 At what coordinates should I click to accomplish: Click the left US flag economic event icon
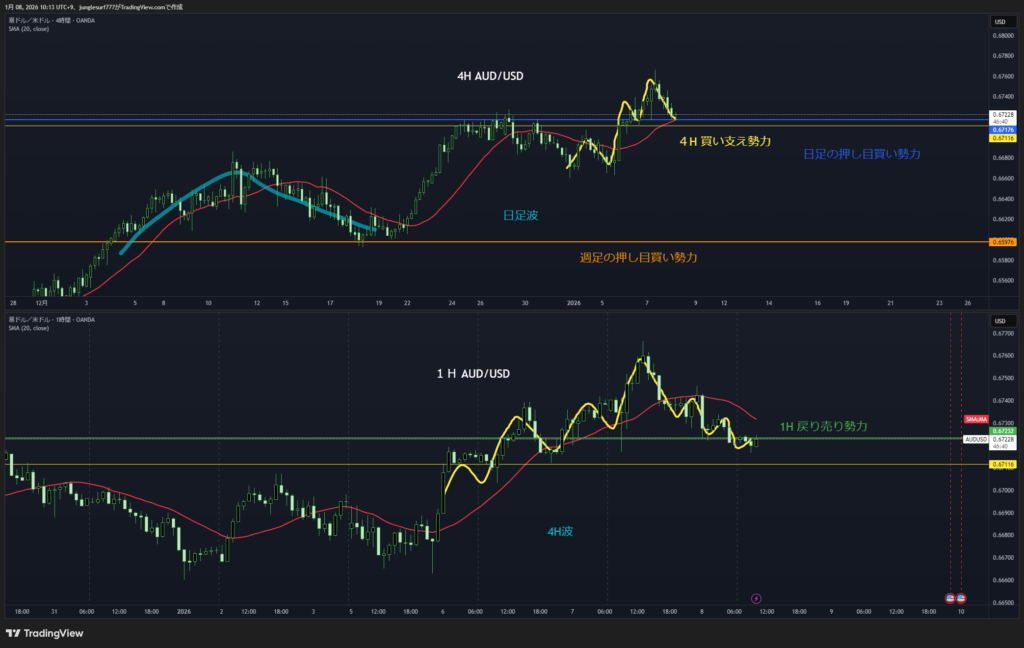tap(950, 597)
